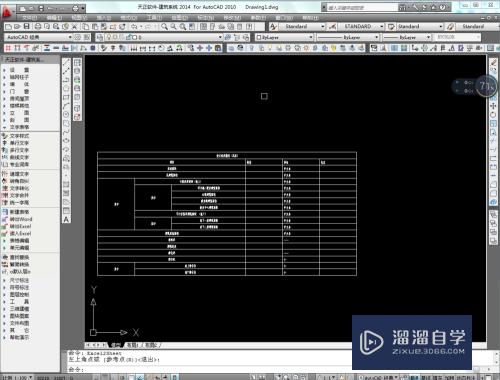
Task: Select the Rectangle tool in draw toolbar
Action: (66, 97)
